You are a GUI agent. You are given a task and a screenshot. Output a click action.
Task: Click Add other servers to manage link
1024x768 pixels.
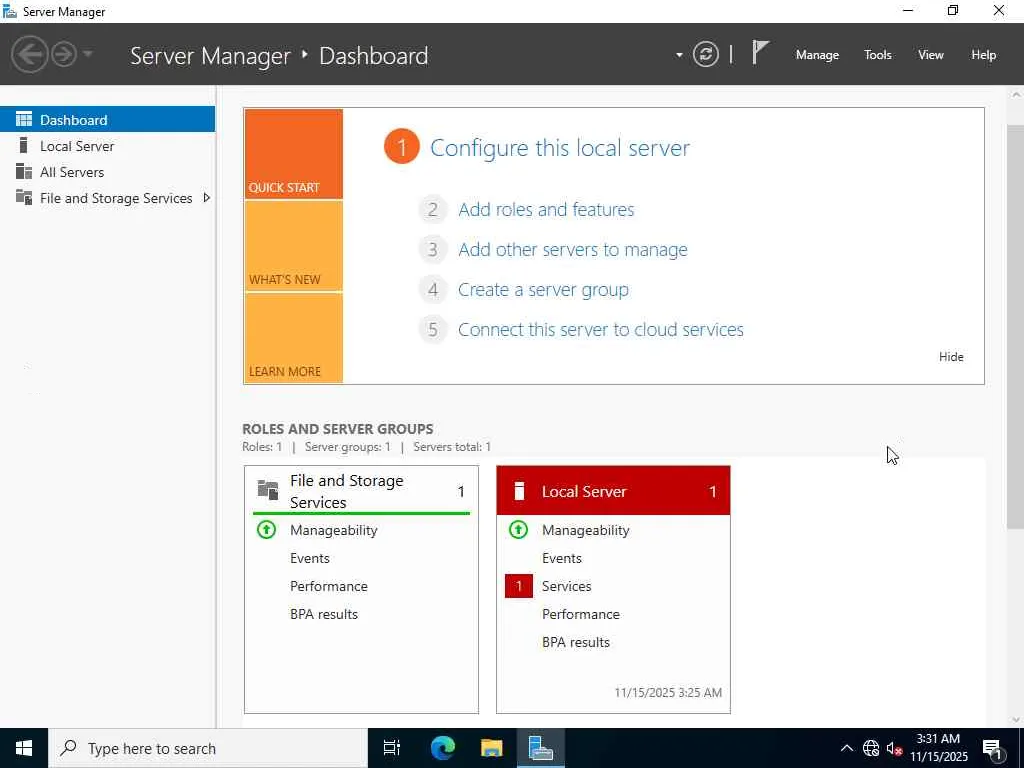pyautogui.click(x=573, y=249)
